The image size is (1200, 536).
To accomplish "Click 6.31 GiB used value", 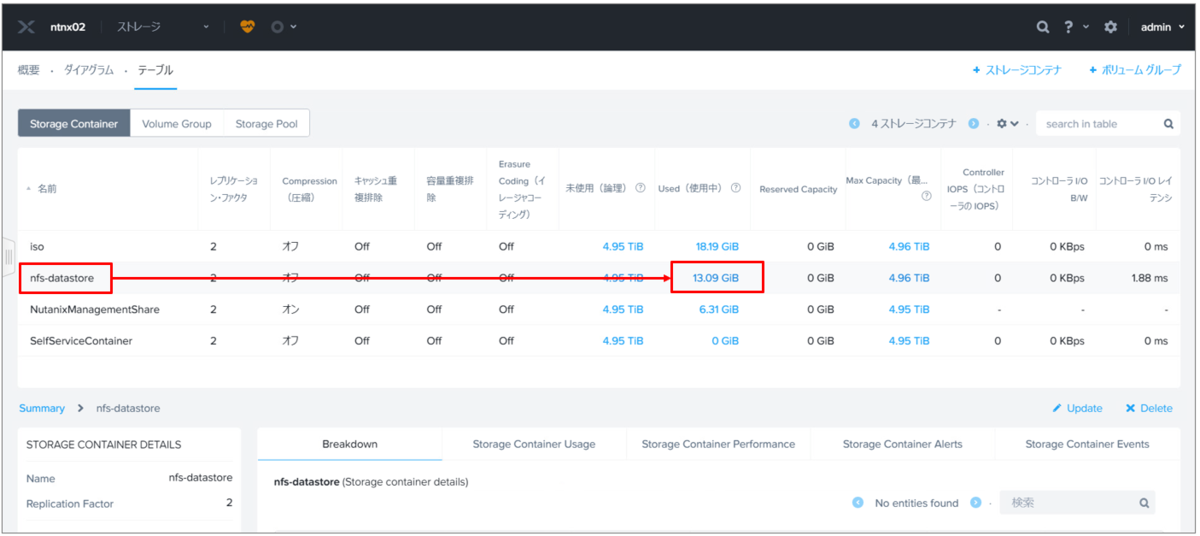I will (x=720, y=310).
